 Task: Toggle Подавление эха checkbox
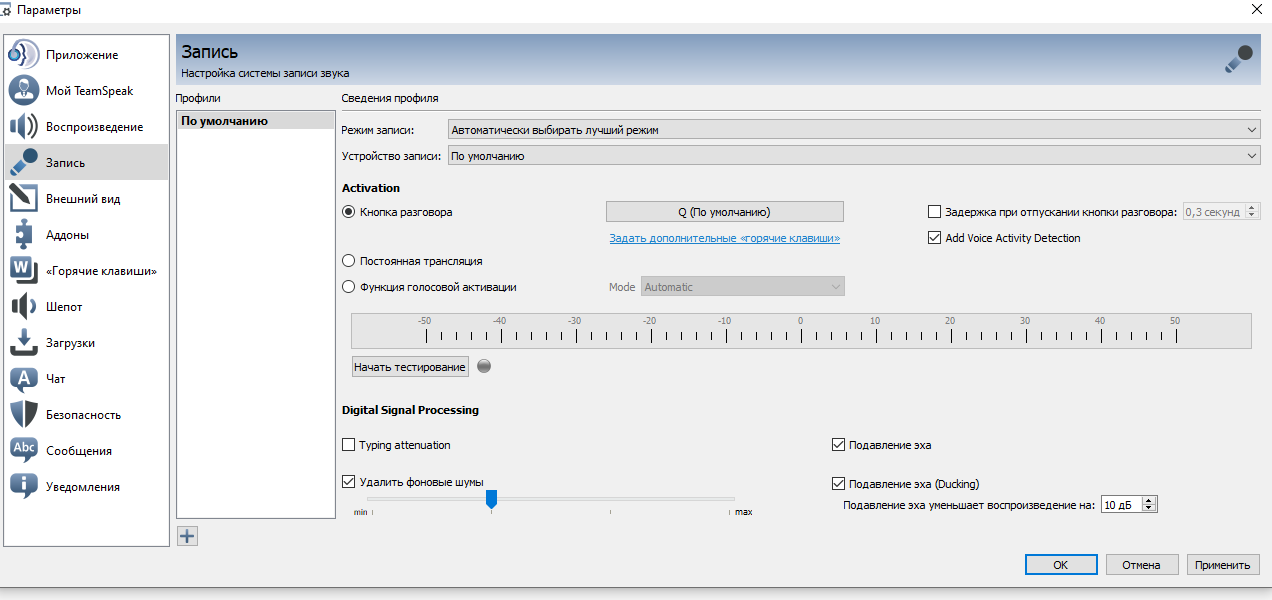839,445
